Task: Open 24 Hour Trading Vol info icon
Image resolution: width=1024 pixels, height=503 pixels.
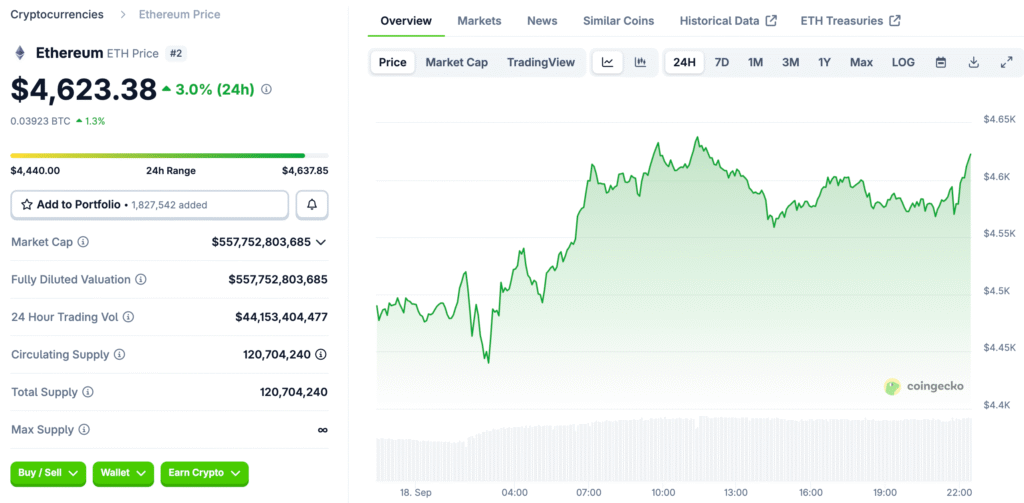Action: [x=129, y=317]
